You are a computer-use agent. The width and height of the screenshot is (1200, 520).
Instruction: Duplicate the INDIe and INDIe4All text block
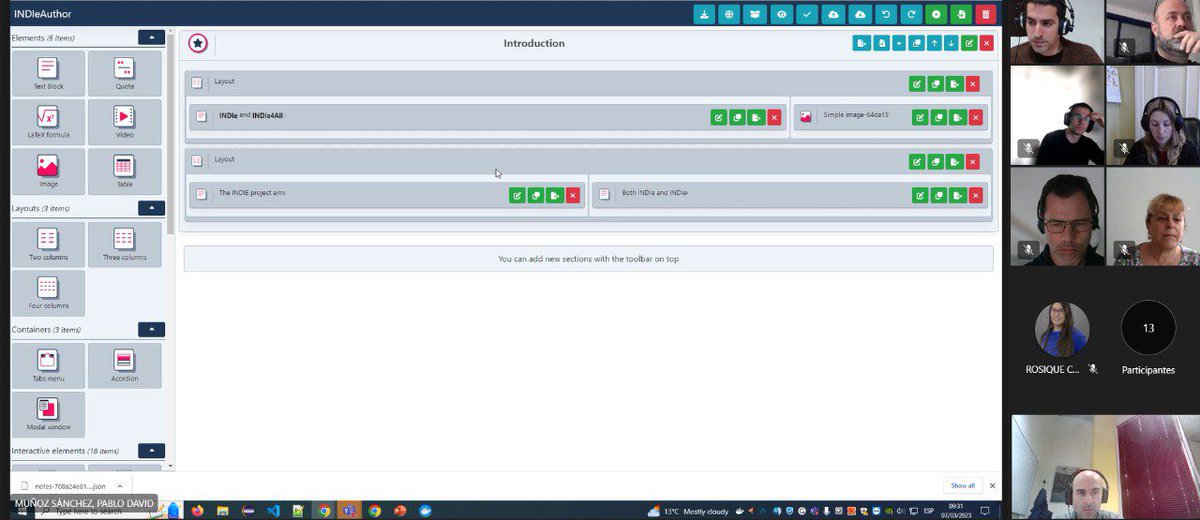(x=737, y=117)
